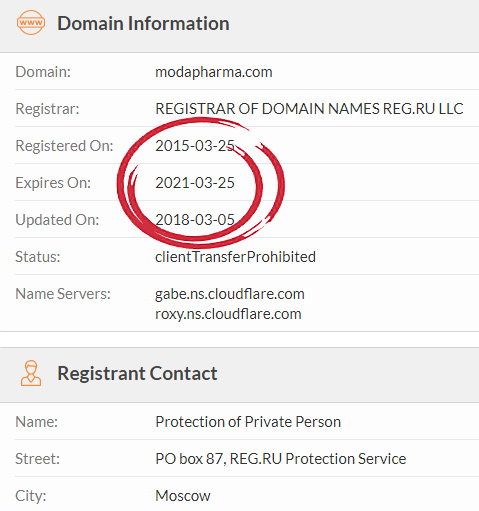Click the Registrant Contact heading
This screenshot has width=479, height=511.
tap(137, 373)
